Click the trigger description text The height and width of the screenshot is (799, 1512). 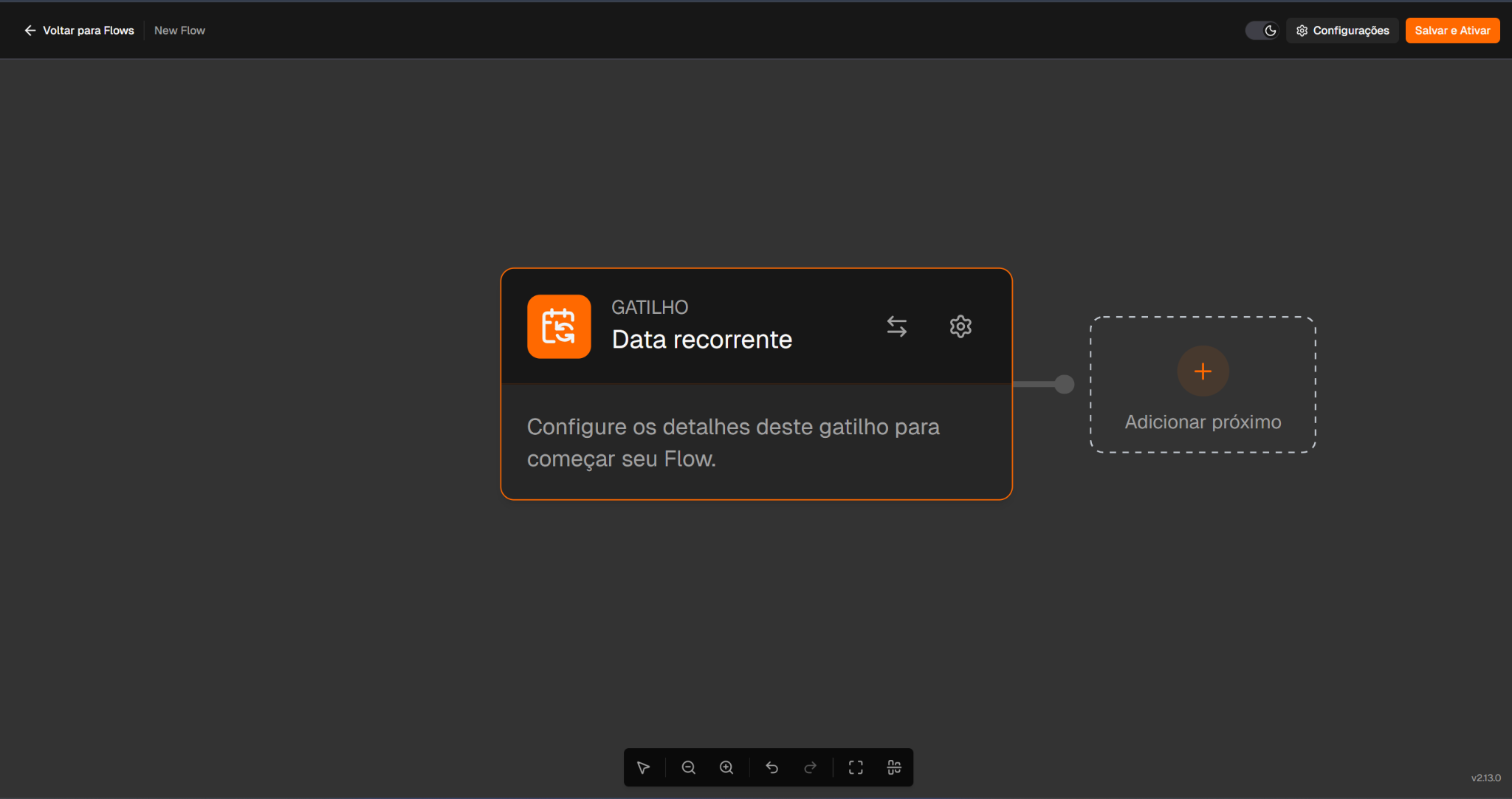pos(733,442)
